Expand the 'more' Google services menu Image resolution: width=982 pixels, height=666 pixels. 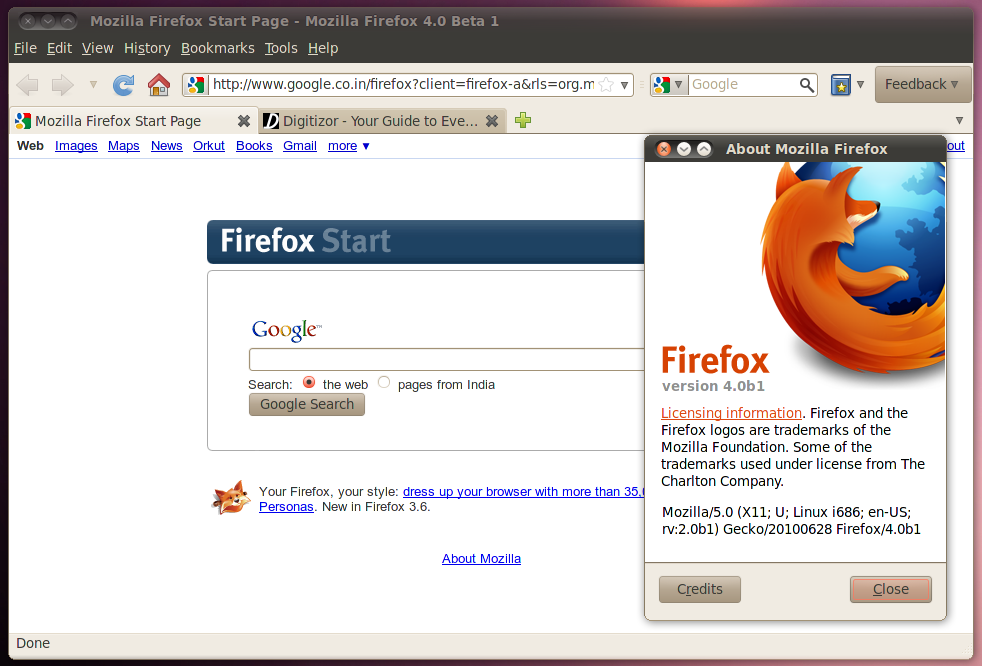(349, 146)
